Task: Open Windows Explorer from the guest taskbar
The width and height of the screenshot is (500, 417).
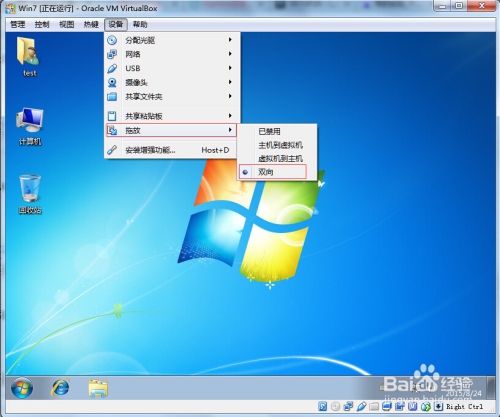Action: [x=98, y=388]
